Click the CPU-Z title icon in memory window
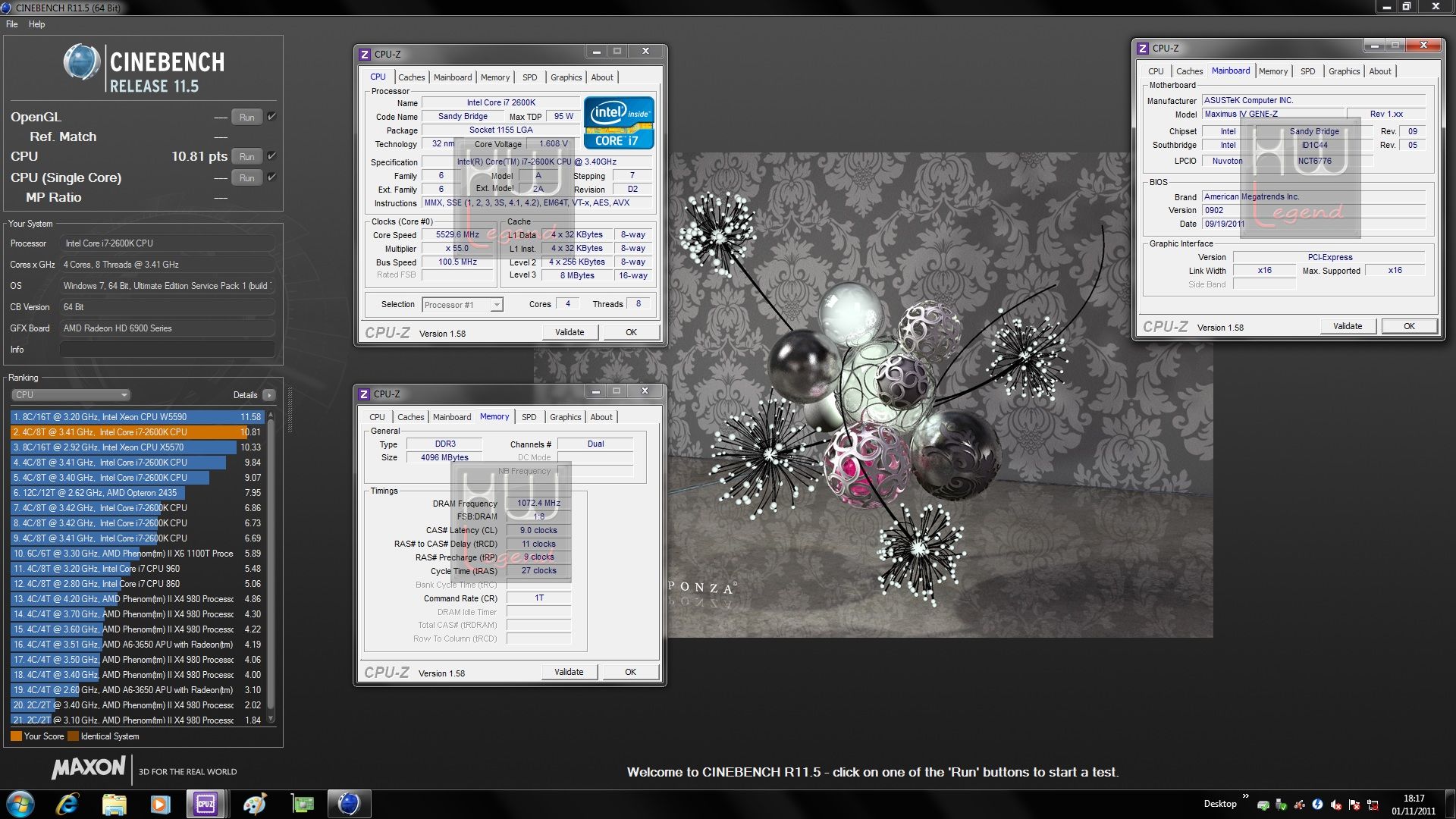 (x=364, y=394)
